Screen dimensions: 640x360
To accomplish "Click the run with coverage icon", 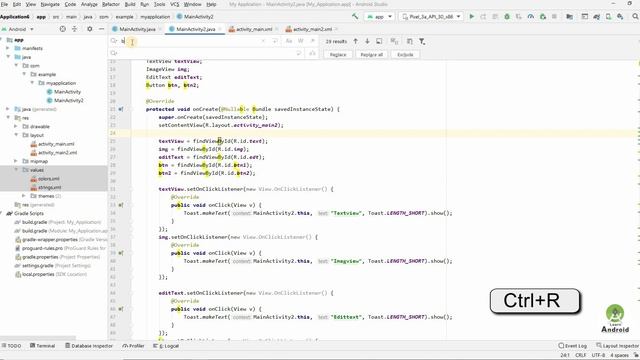I will coord(519,16).
